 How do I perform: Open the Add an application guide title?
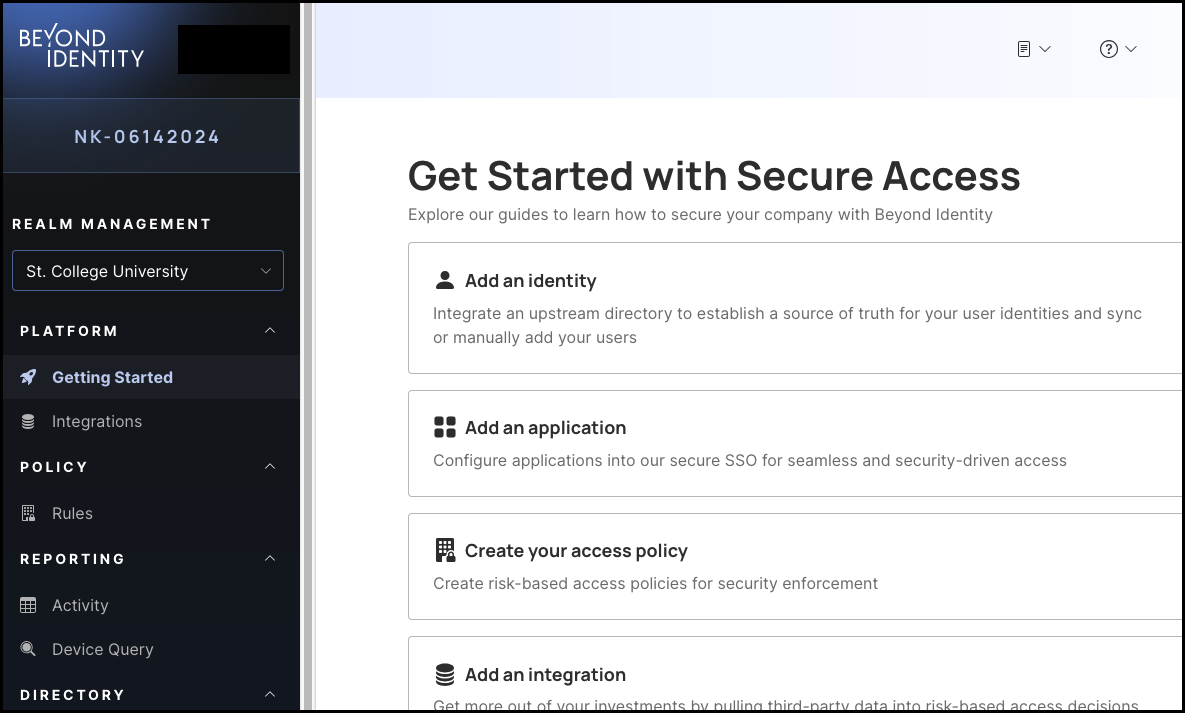[x=545, y=427]
